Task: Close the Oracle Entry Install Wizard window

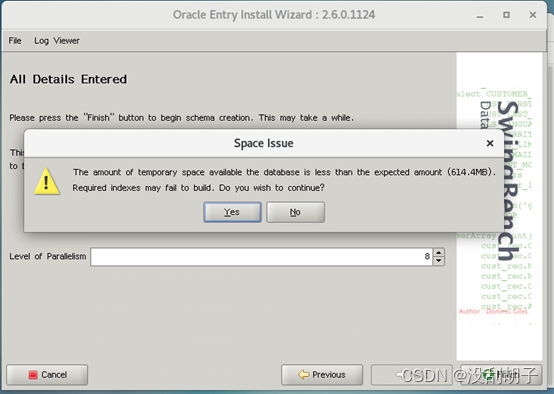Action: pos(533,15)
